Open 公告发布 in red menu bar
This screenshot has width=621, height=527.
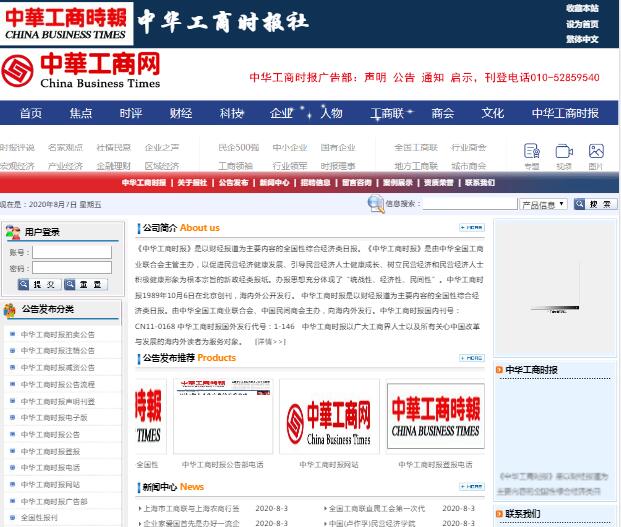click(233, 183)
